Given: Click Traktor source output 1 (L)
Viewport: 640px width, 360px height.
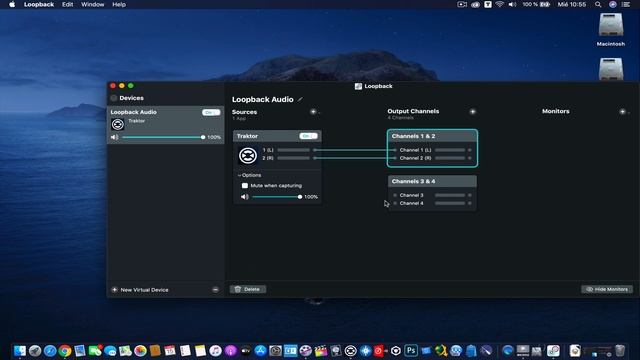Looking at the screenshot, I should pos(289,150).
